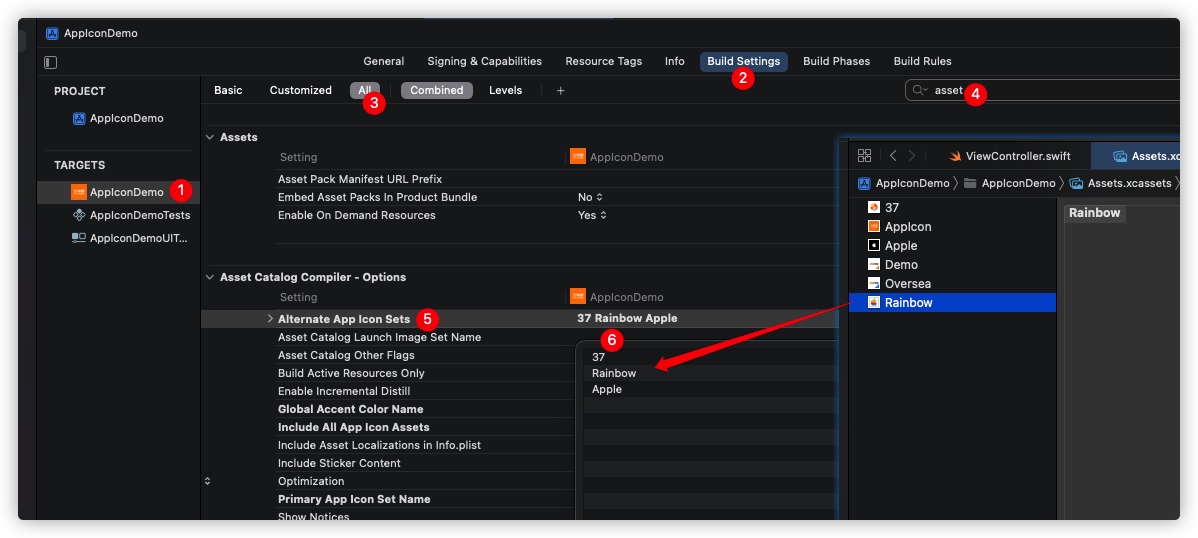Screen dimensions: 1198x538
Task: Click the Swift icon on ViewController.swift tab
Action: pyautogui.click(x=955, y=156)
